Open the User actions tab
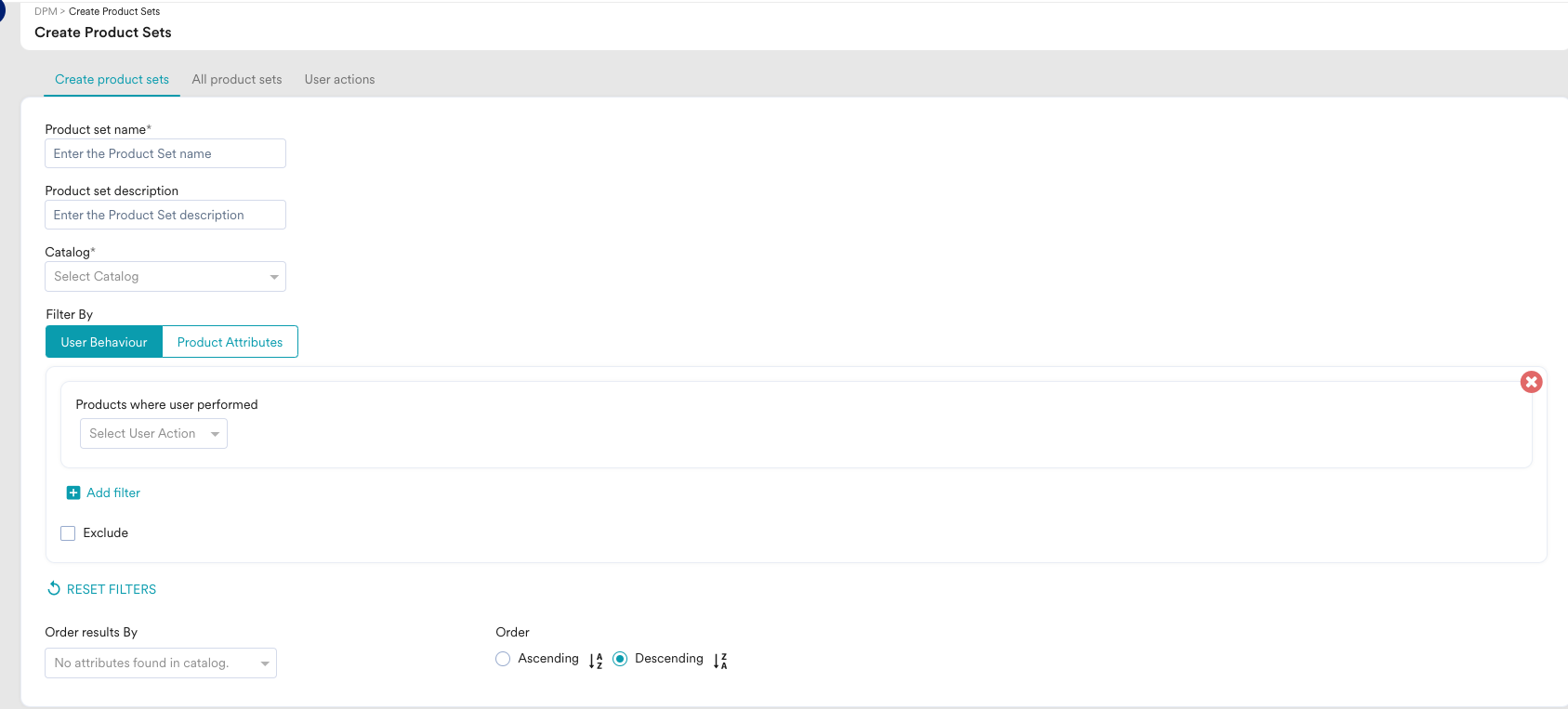 pyautogui.click(x=340, y=79)
